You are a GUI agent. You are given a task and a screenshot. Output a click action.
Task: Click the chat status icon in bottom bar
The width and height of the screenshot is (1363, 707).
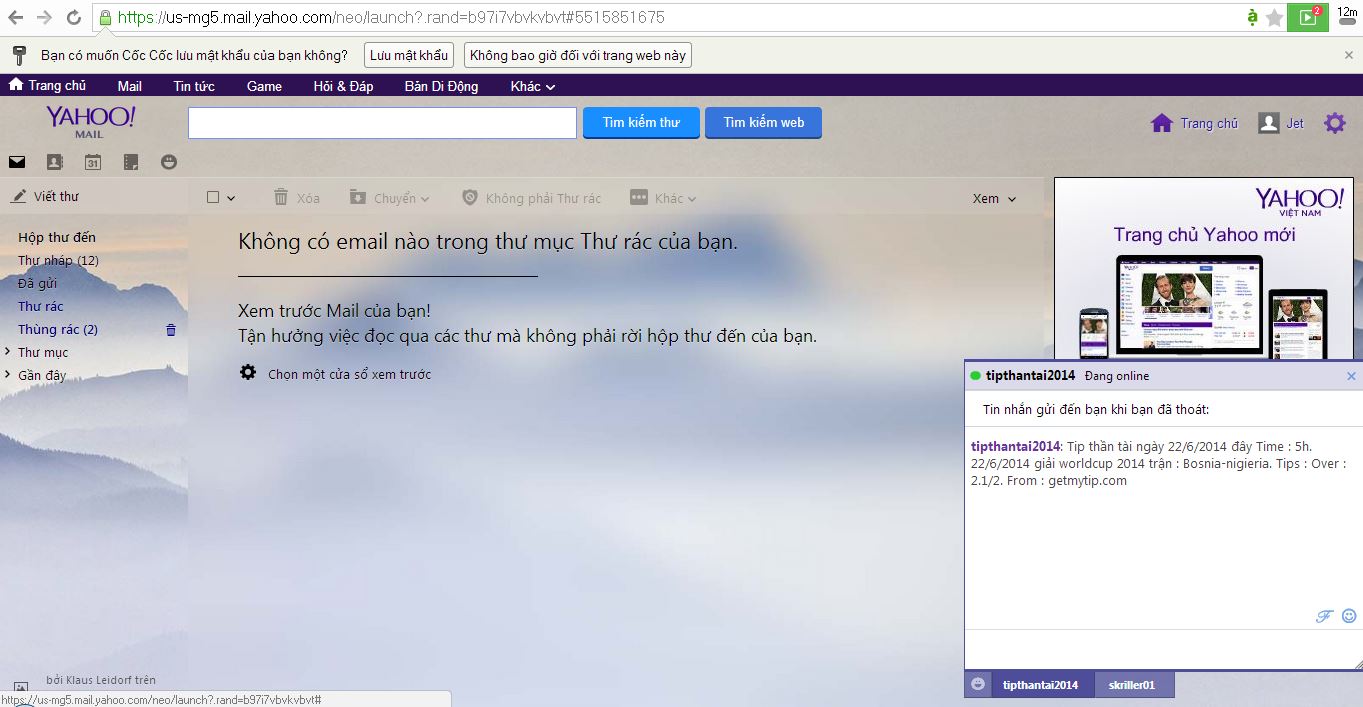pos(977,685)
